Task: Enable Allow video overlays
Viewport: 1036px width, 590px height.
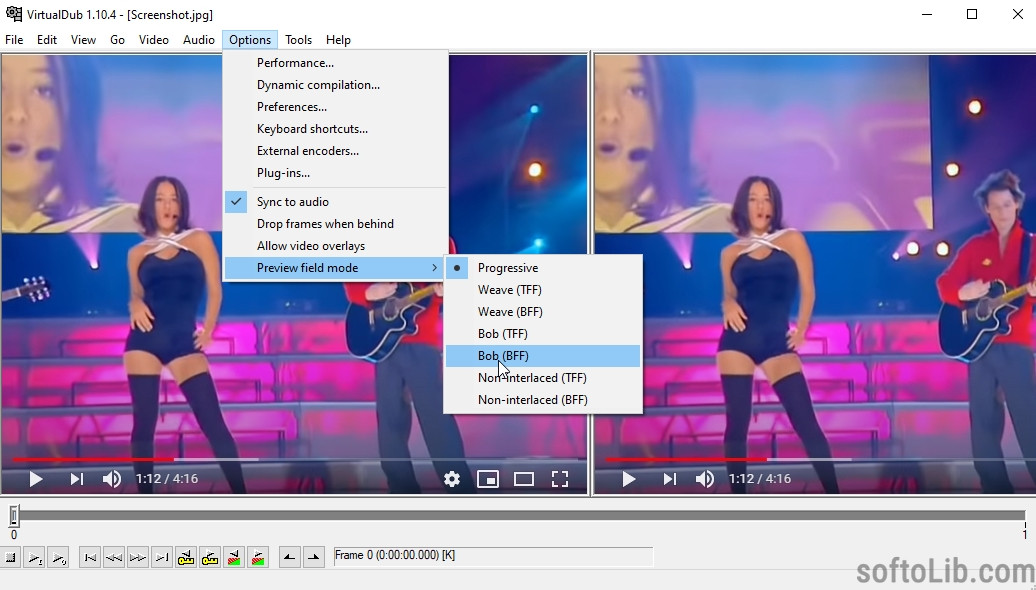Action: click(x=336, y=246)
